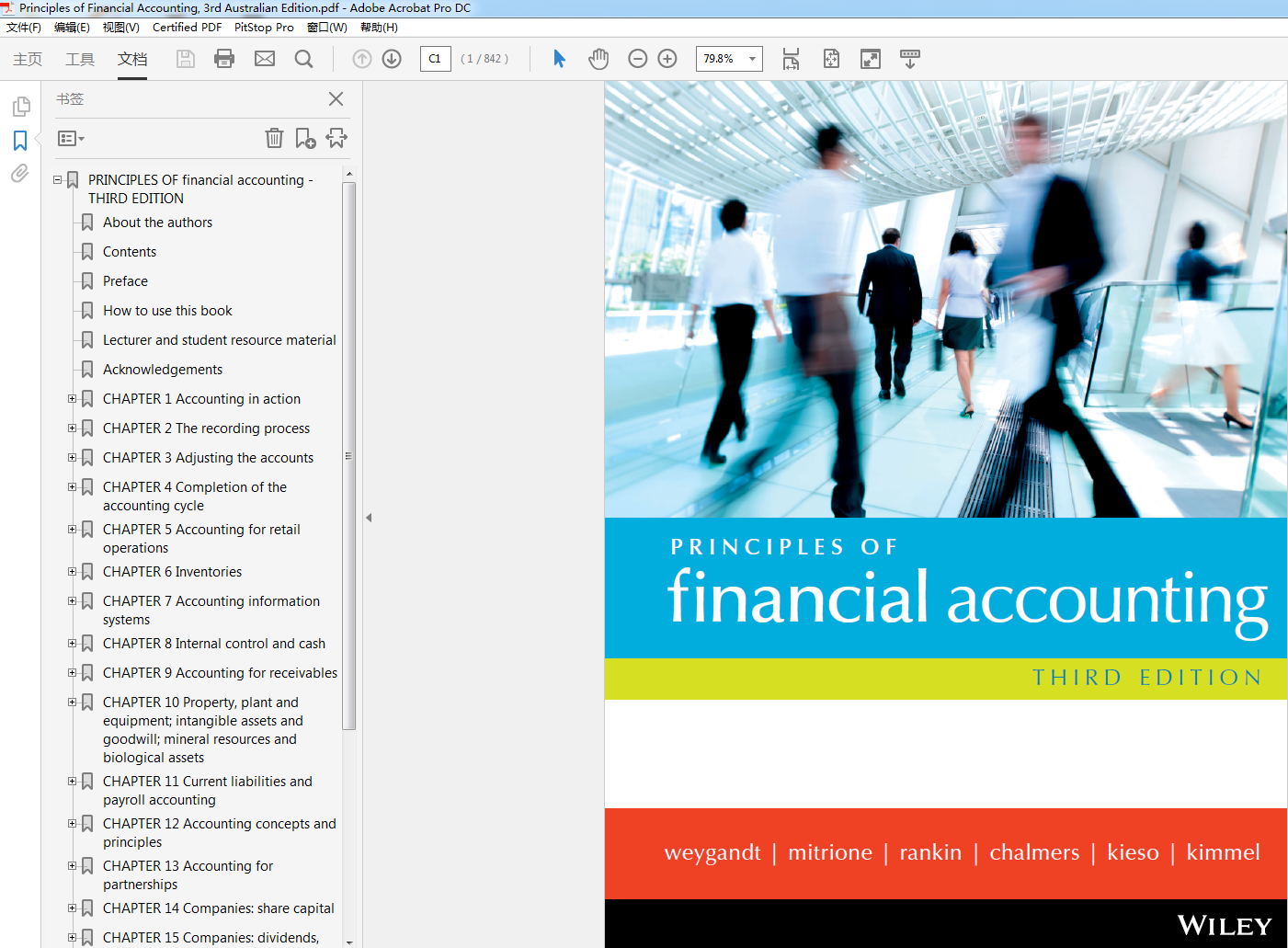1288x948 pixels.
Task: Click the bookmarks scrollbar down arrow
Action: coord(348,942)
